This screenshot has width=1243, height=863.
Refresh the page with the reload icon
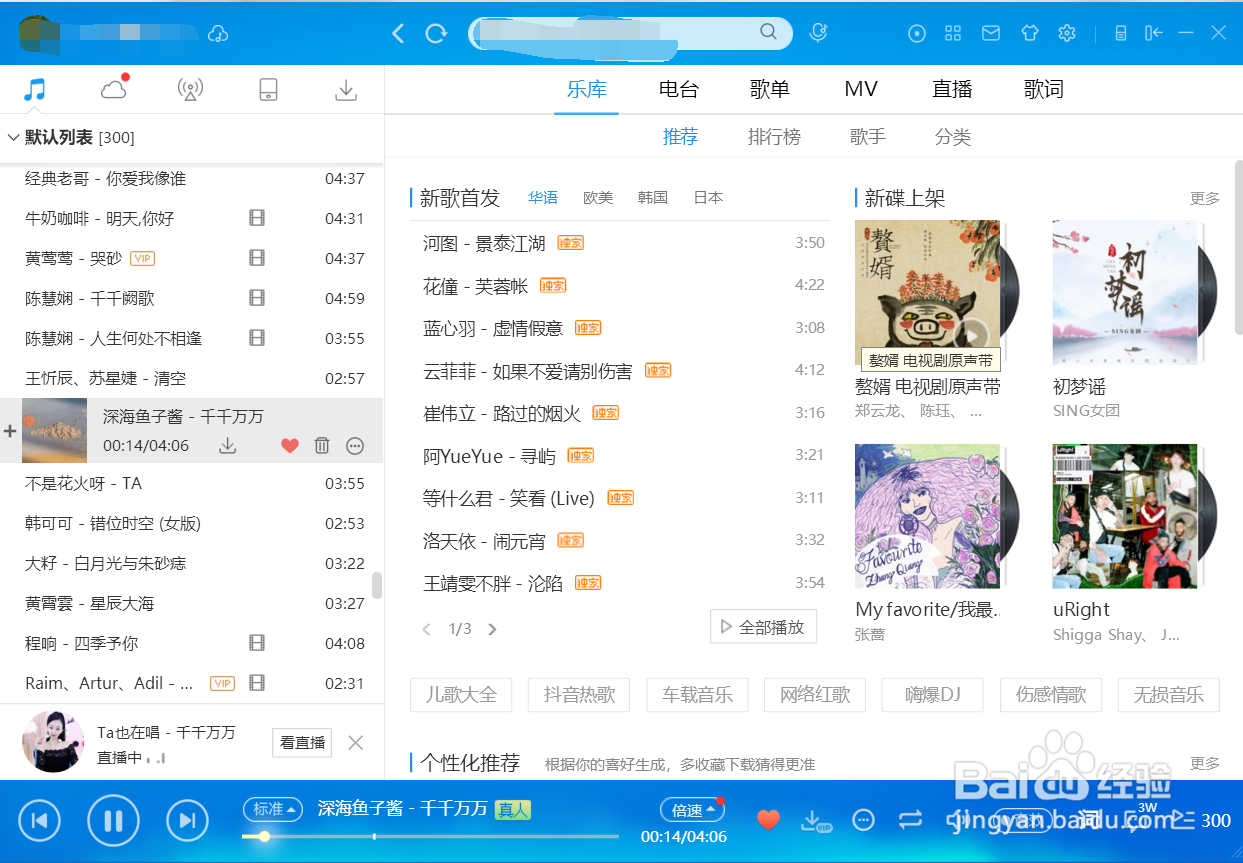pyautogui.click(x=436, y=34)
